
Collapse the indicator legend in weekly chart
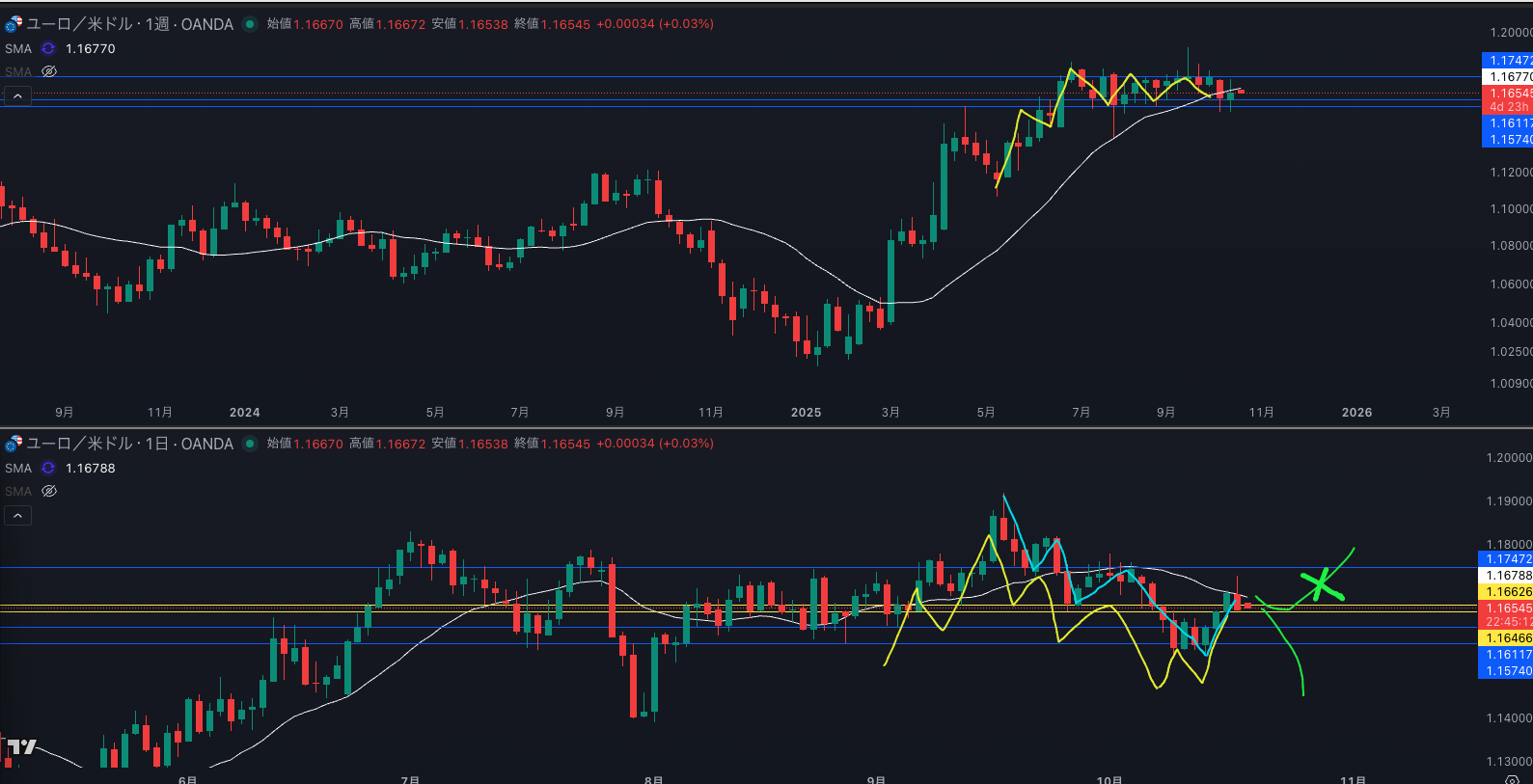tap(17, 95)
